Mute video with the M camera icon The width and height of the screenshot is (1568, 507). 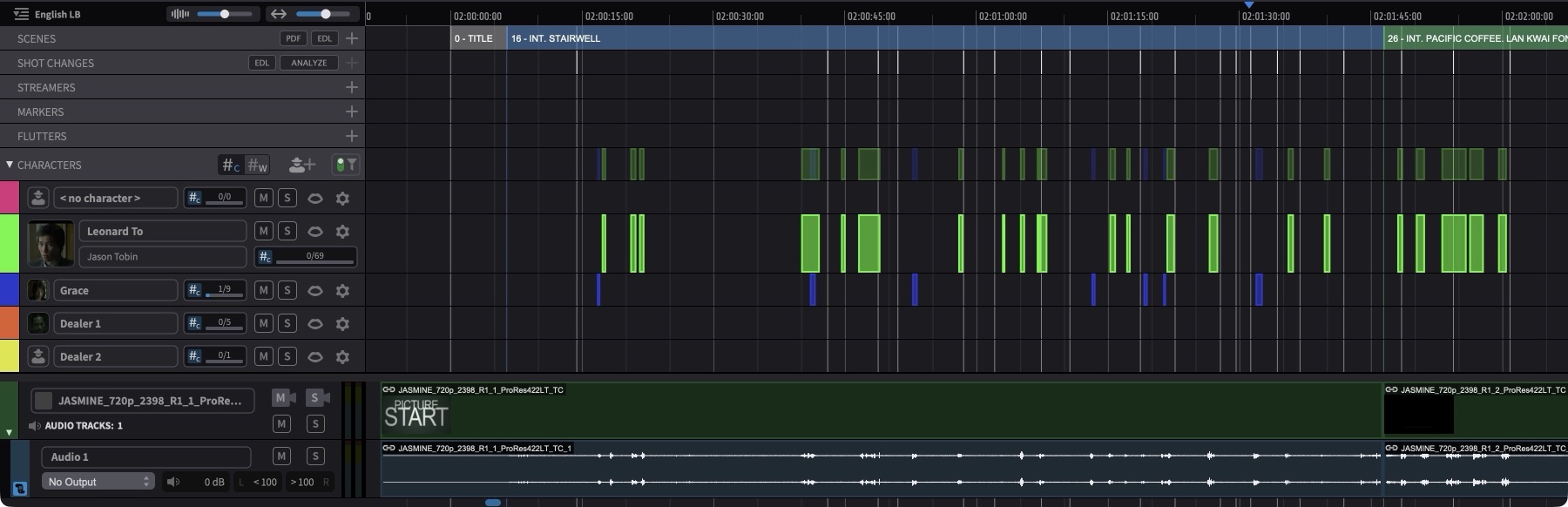[x=283, y=397]
